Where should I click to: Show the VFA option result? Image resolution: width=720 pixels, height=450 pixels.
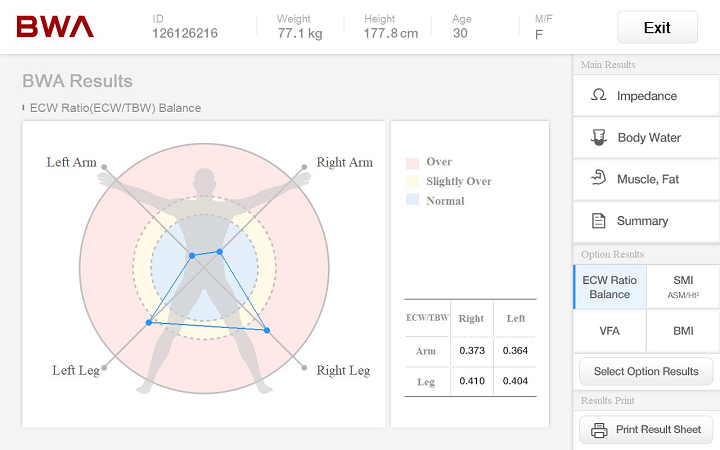[x=609, y=330]
